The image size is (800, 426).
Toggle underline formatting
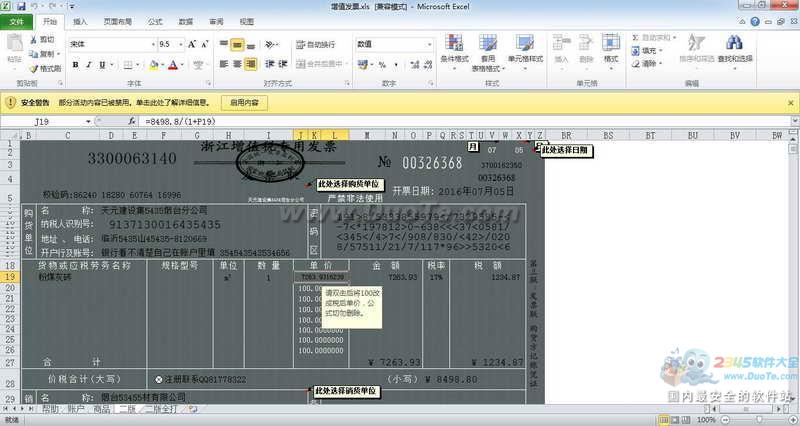(x=102, y=65)
